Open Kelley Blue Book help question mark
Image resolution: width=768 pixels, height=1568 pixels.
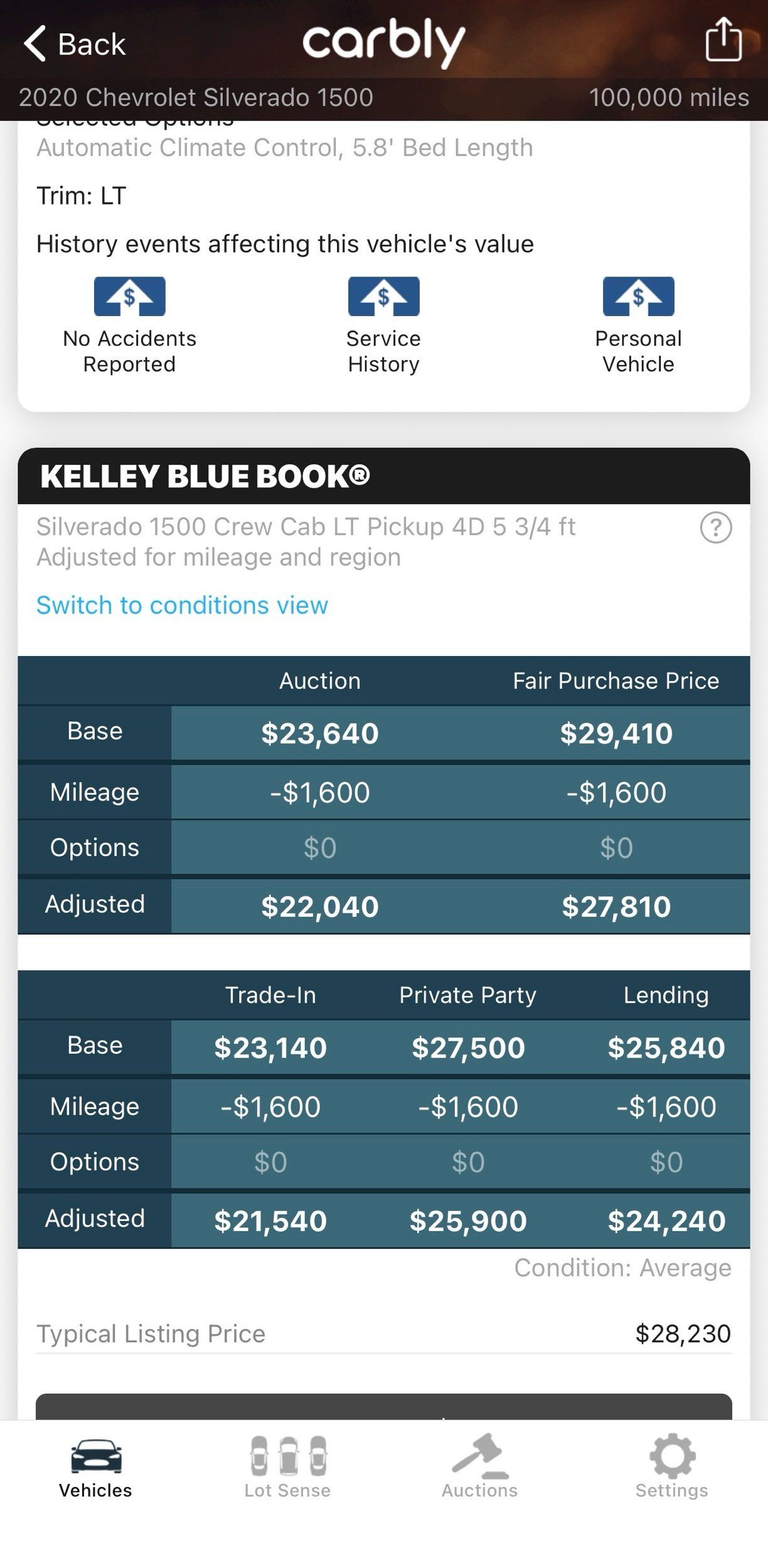click(715, 527)
